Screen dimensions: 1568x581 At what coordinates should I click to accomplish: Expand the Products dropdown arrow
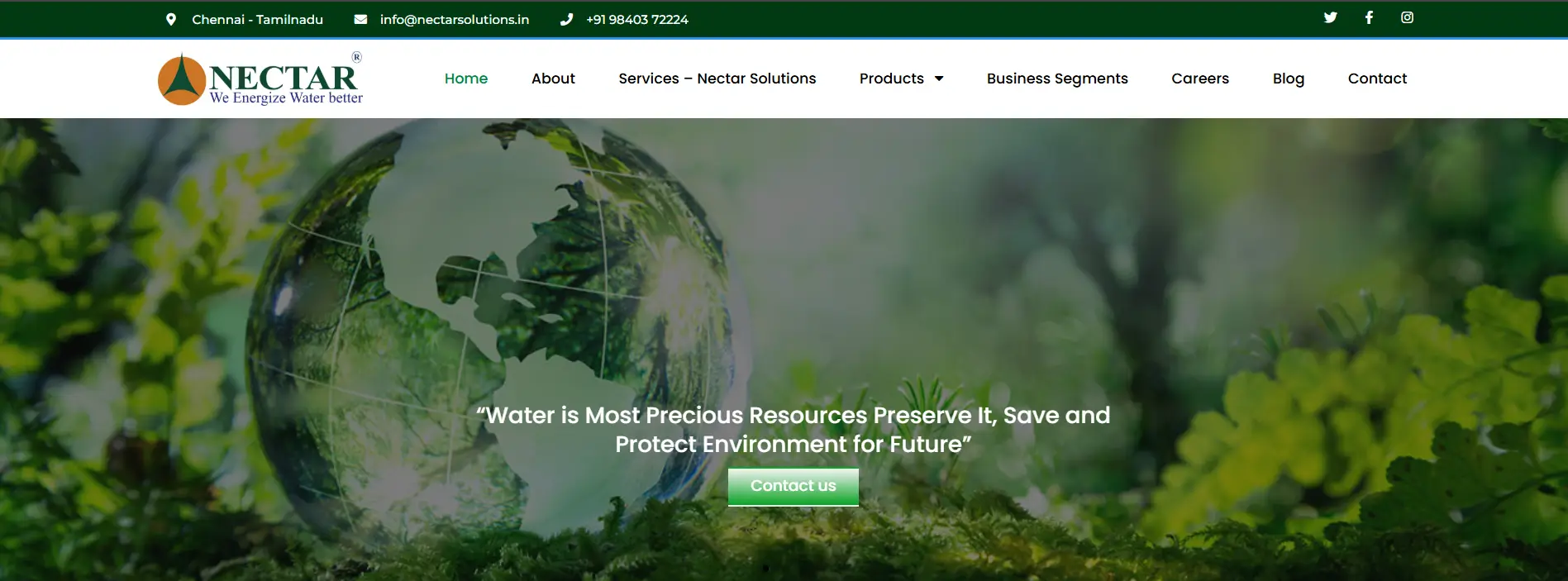939,79
